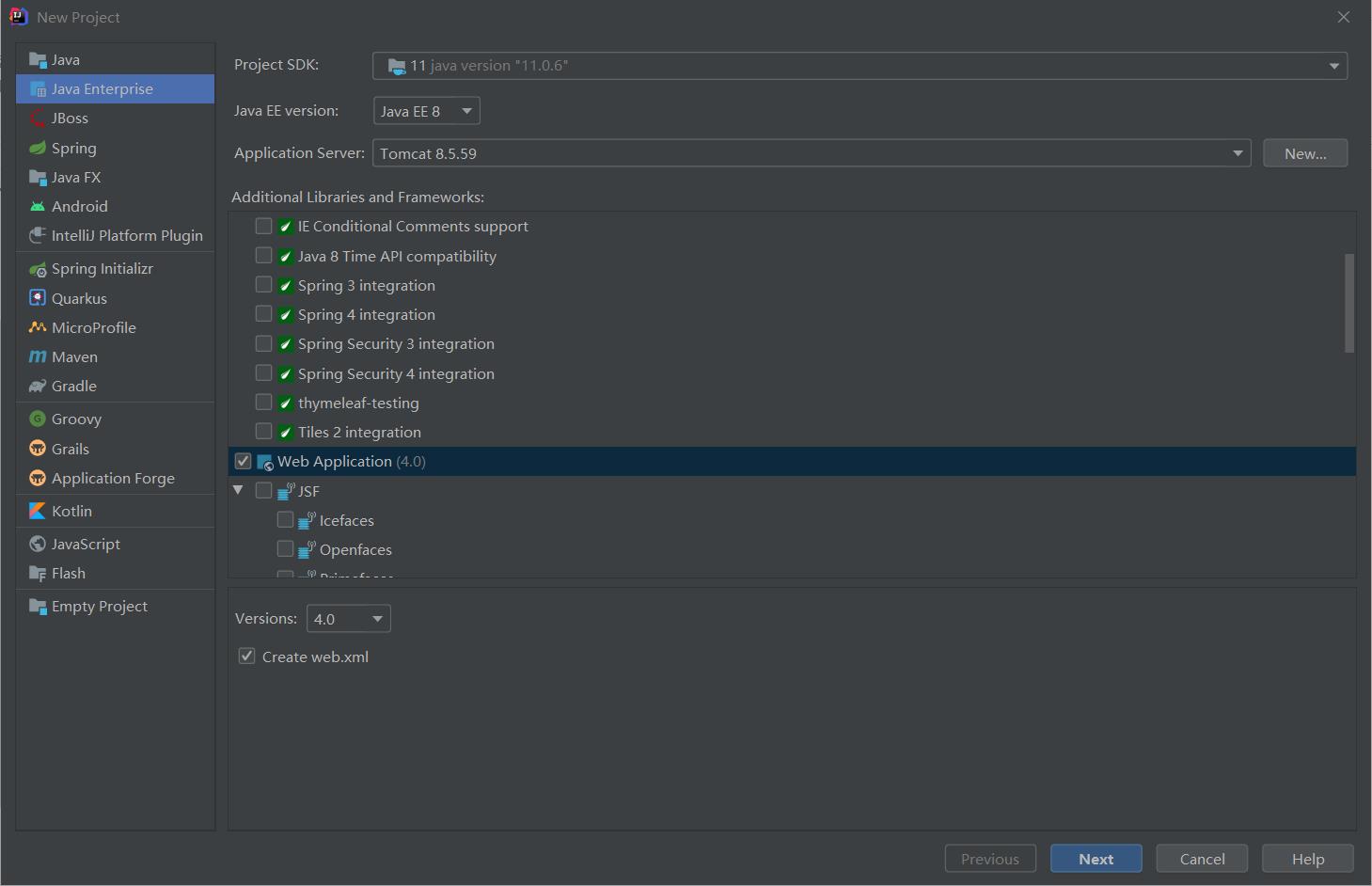Click the IntelliJ Platform Plugin icon
Screen dimensions: 1372x886
click(38, 235)
